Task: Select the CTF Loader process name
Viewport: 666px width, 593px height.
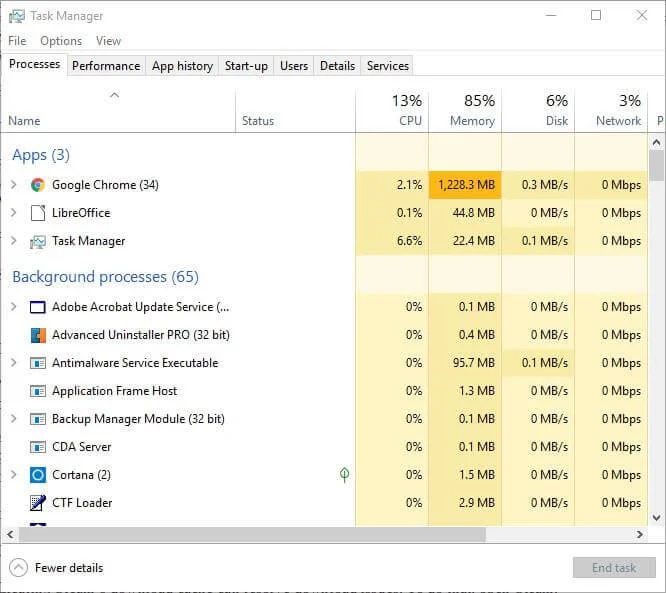Action: click(x=82, y=503)
